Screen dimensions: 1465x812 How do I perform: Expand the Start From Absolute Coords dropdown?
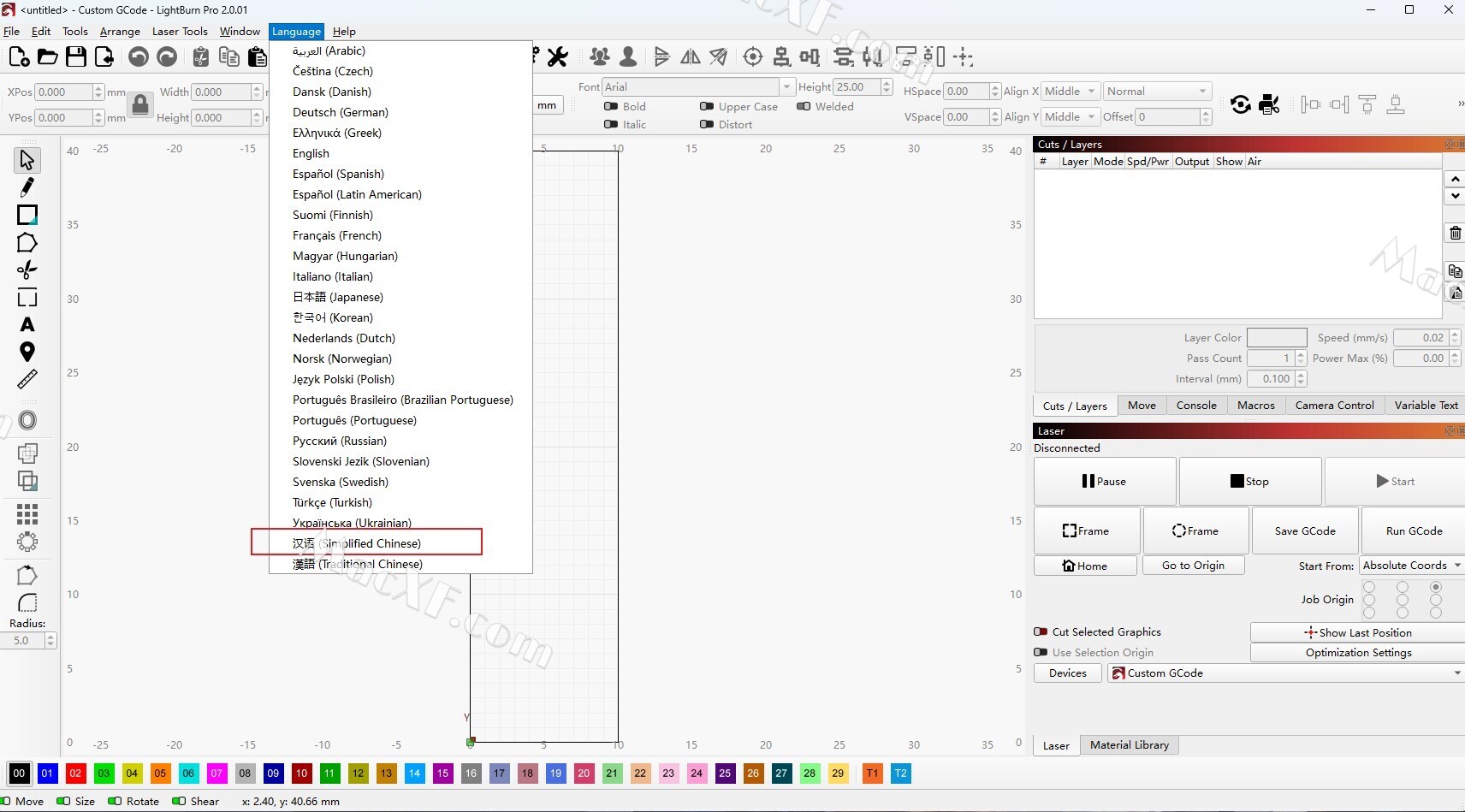(1411, 566)
